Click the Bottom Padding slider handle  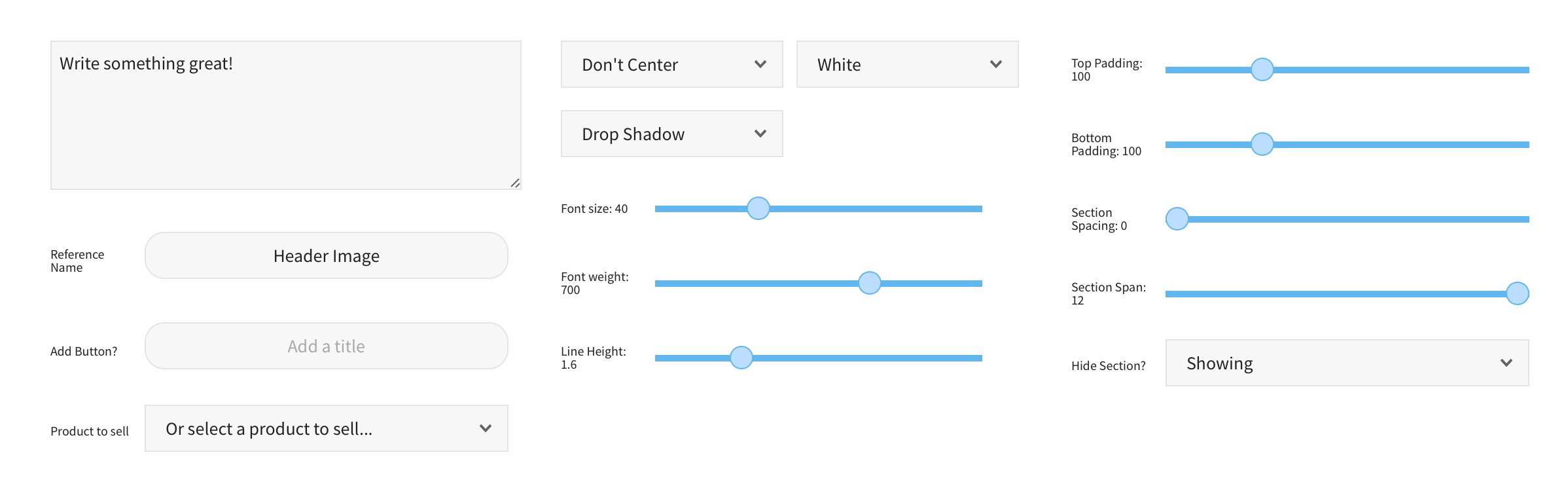coord(1261,143)
